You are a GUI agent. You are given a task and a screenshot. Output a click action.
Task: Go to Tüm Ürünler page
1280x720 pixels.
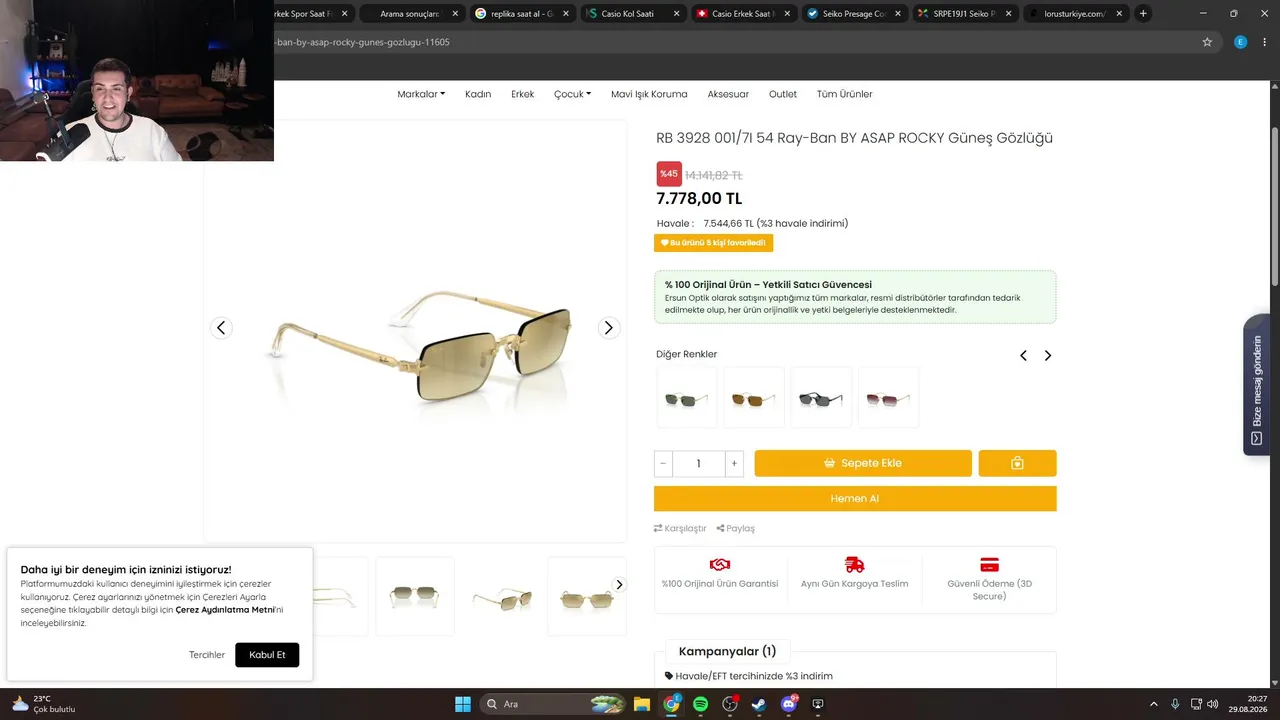pyautogui.click(x=845, y=94)
